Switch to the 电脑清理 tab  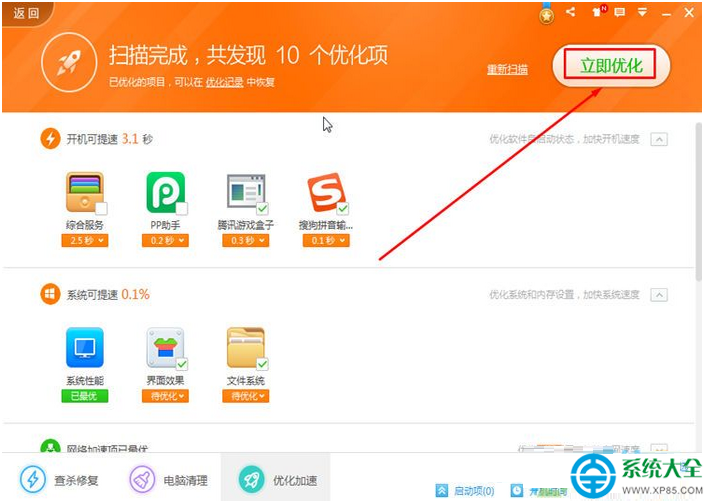[169, 480]
